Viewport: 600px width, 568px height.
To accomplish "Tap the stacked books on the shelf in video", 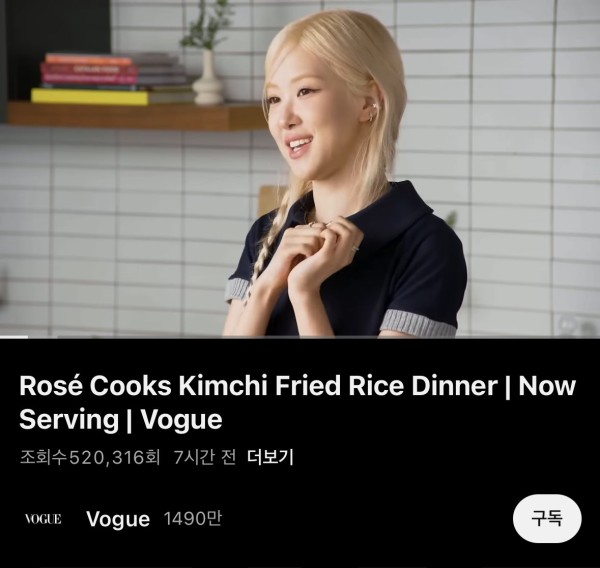I will 111,78.
